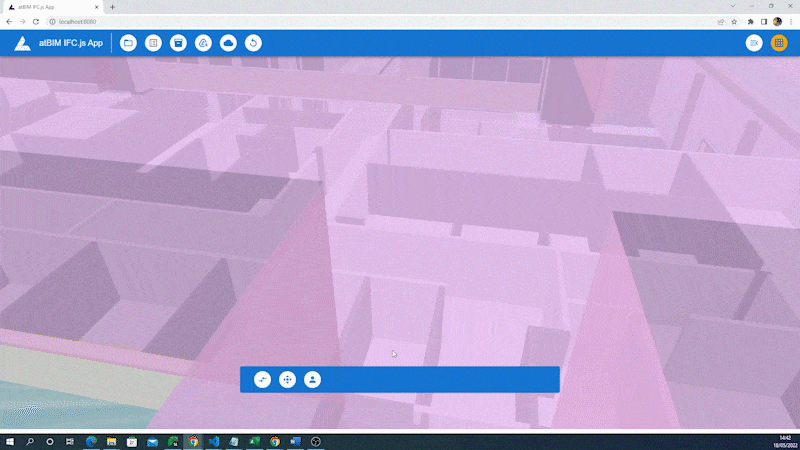The width and height of the screenshot is (800, 450).
Task: Open a new browser tab
Action: [x=112, y=7]
